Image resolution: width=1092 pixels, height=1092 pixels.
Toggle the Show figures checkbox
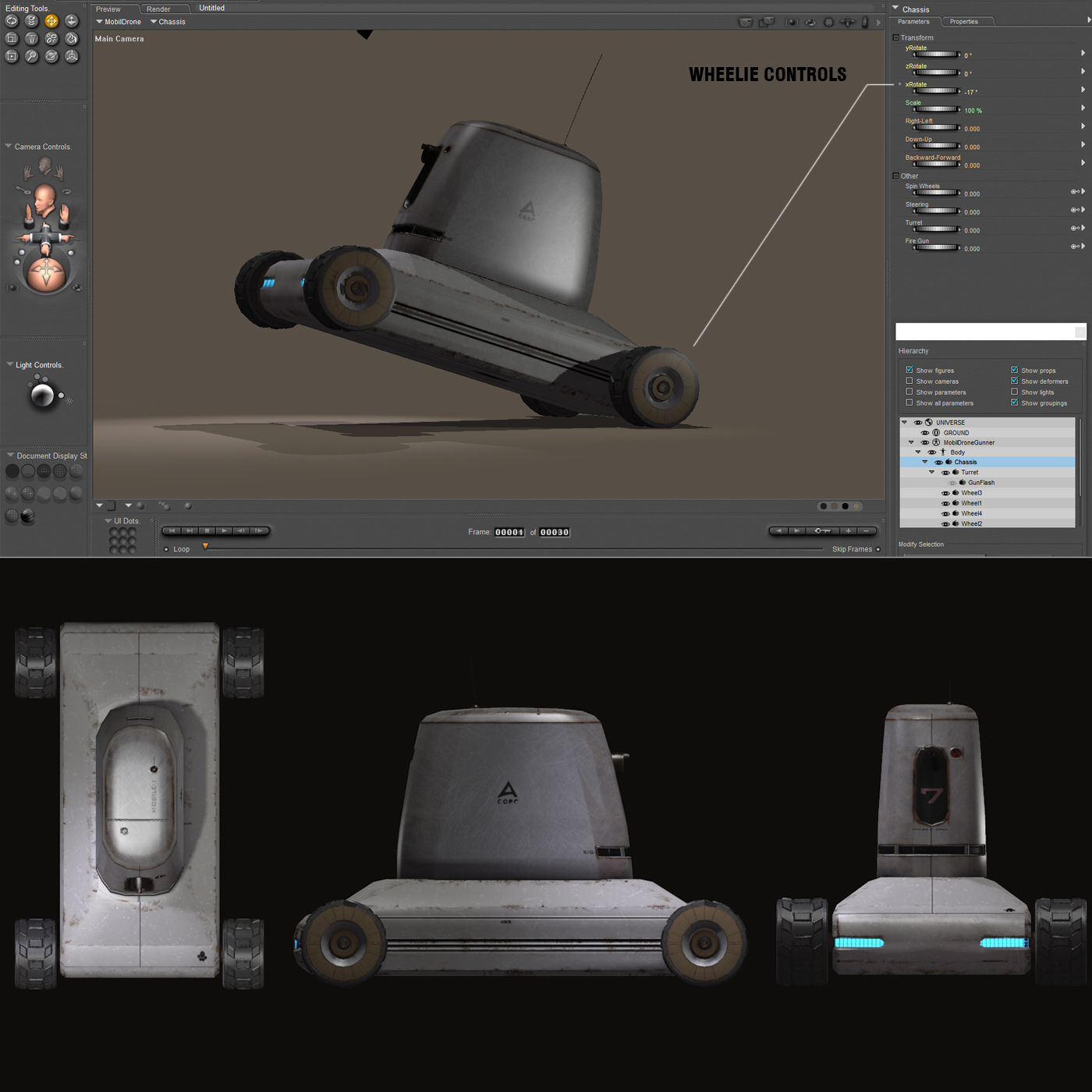click(x=909, y=370)
